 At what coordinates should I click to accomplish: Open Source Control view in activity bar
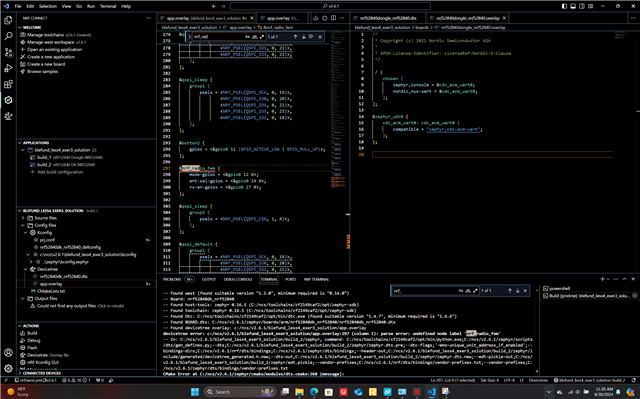8,52
